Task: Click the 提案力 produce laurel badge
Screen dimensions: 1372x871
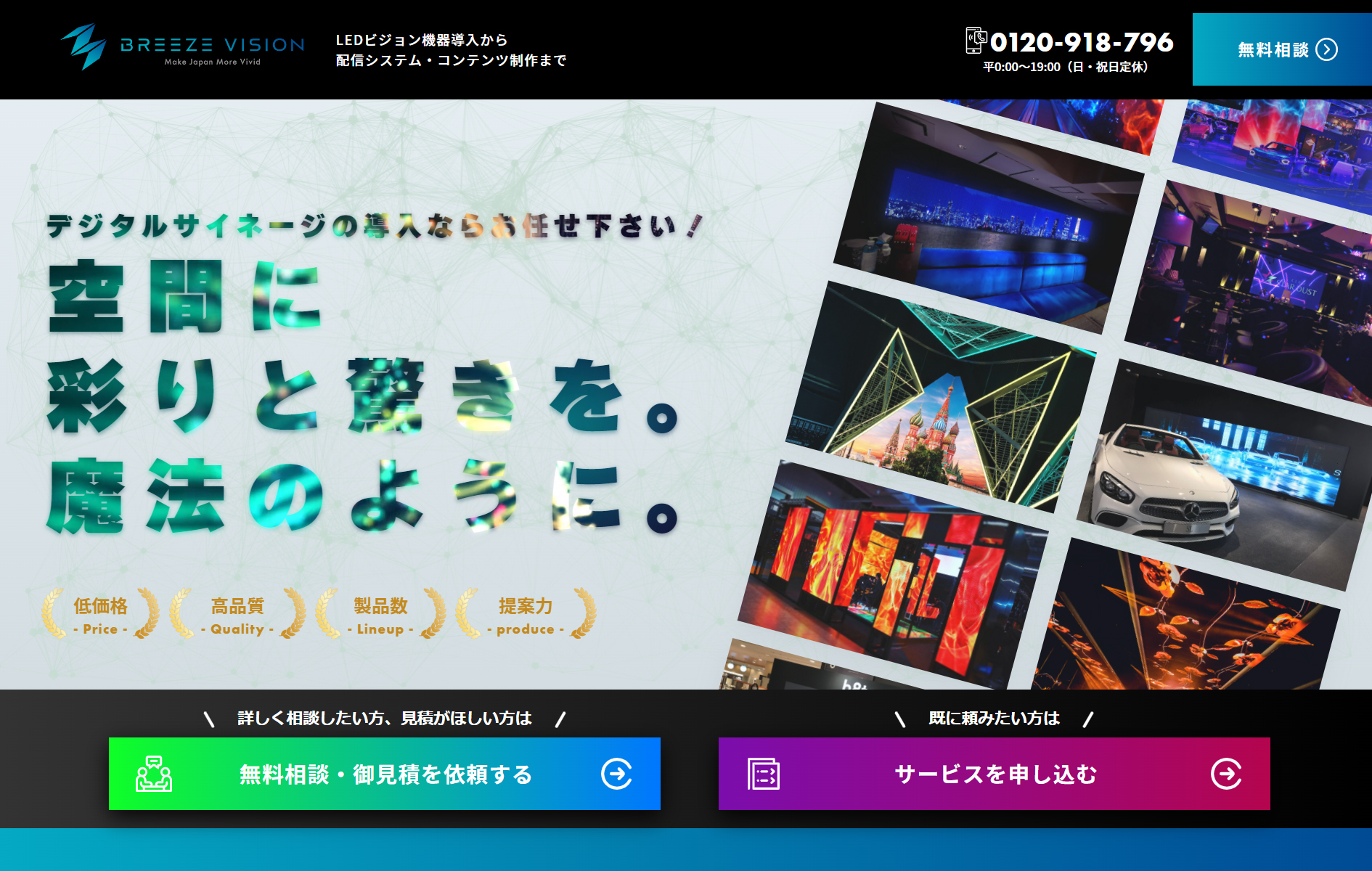Action: coord(526,615)
